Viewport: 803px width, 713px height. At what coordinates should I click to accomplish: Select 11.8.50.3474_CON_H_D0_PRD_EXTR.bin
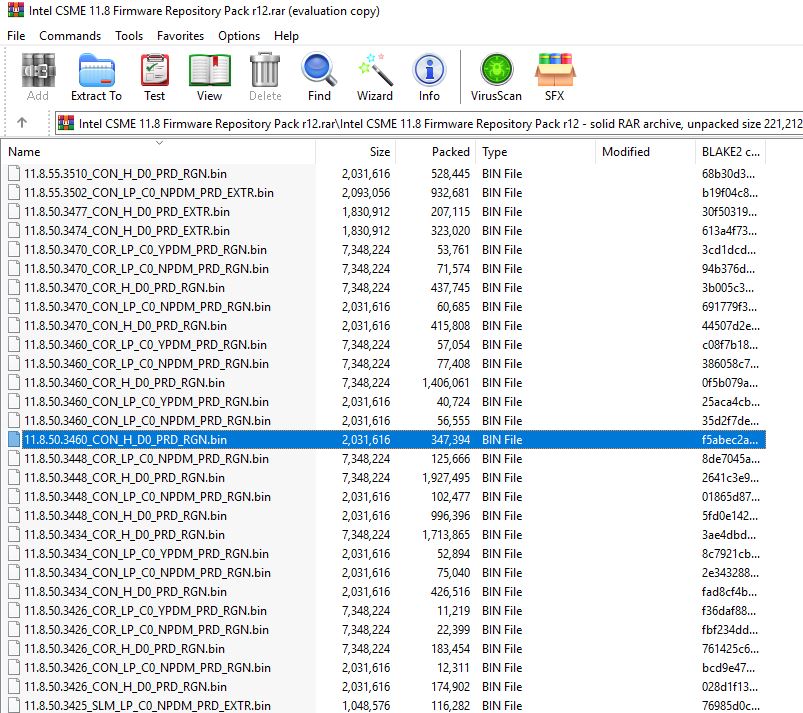[126, 230]
